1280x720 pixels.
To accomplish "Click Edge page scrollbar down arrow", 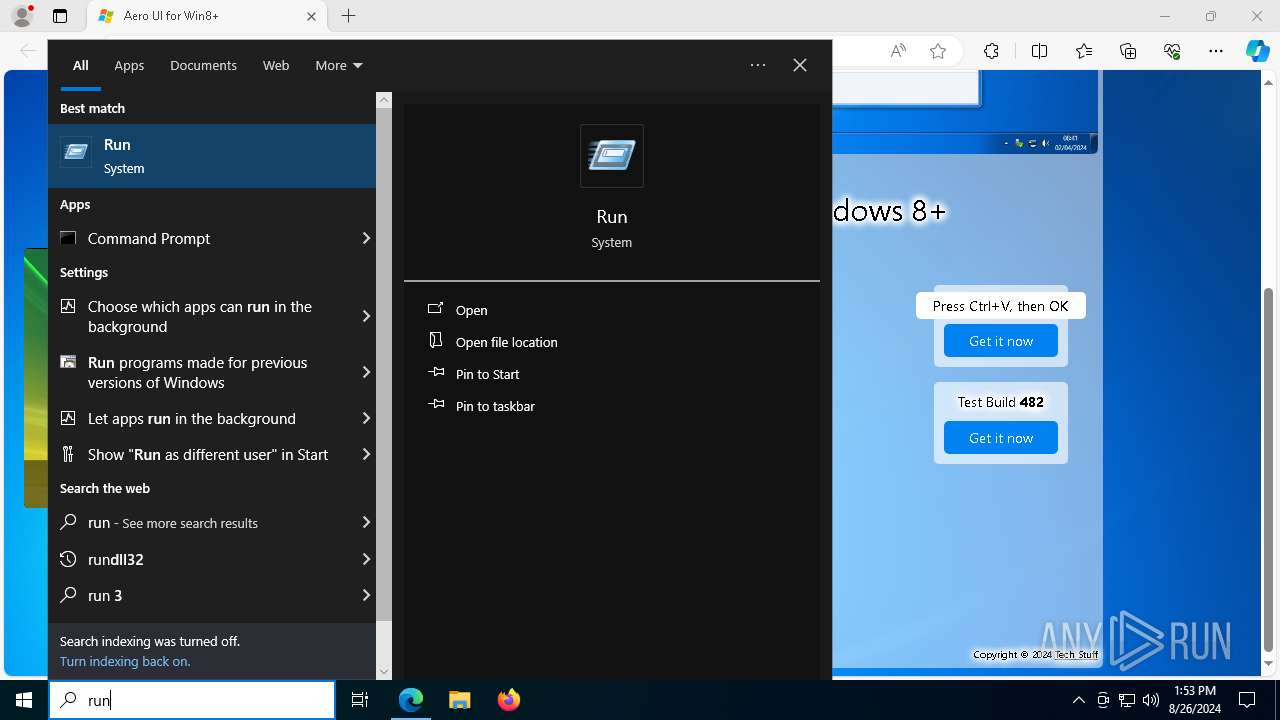I will 1269,664.
